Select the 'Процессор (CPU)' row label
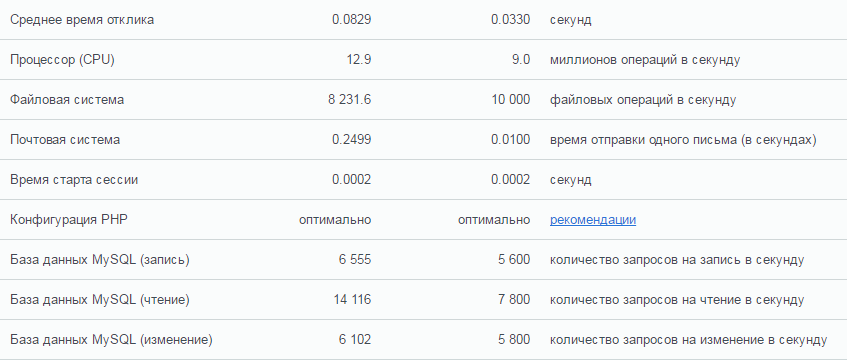 tap(63, 60)
